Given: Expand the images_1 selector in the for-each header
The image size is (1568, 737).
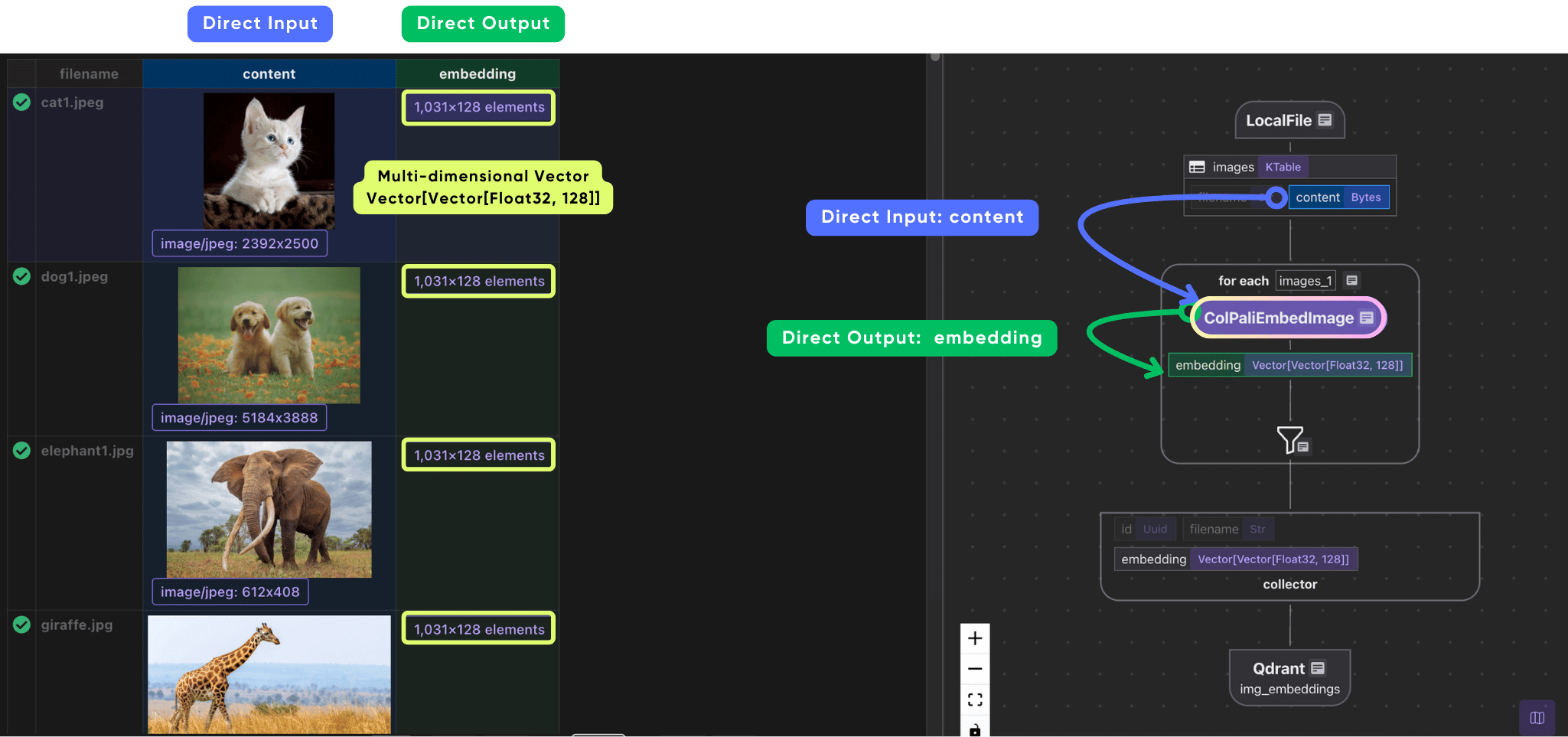Looking at the screenshot, I should coord(1306,281).
